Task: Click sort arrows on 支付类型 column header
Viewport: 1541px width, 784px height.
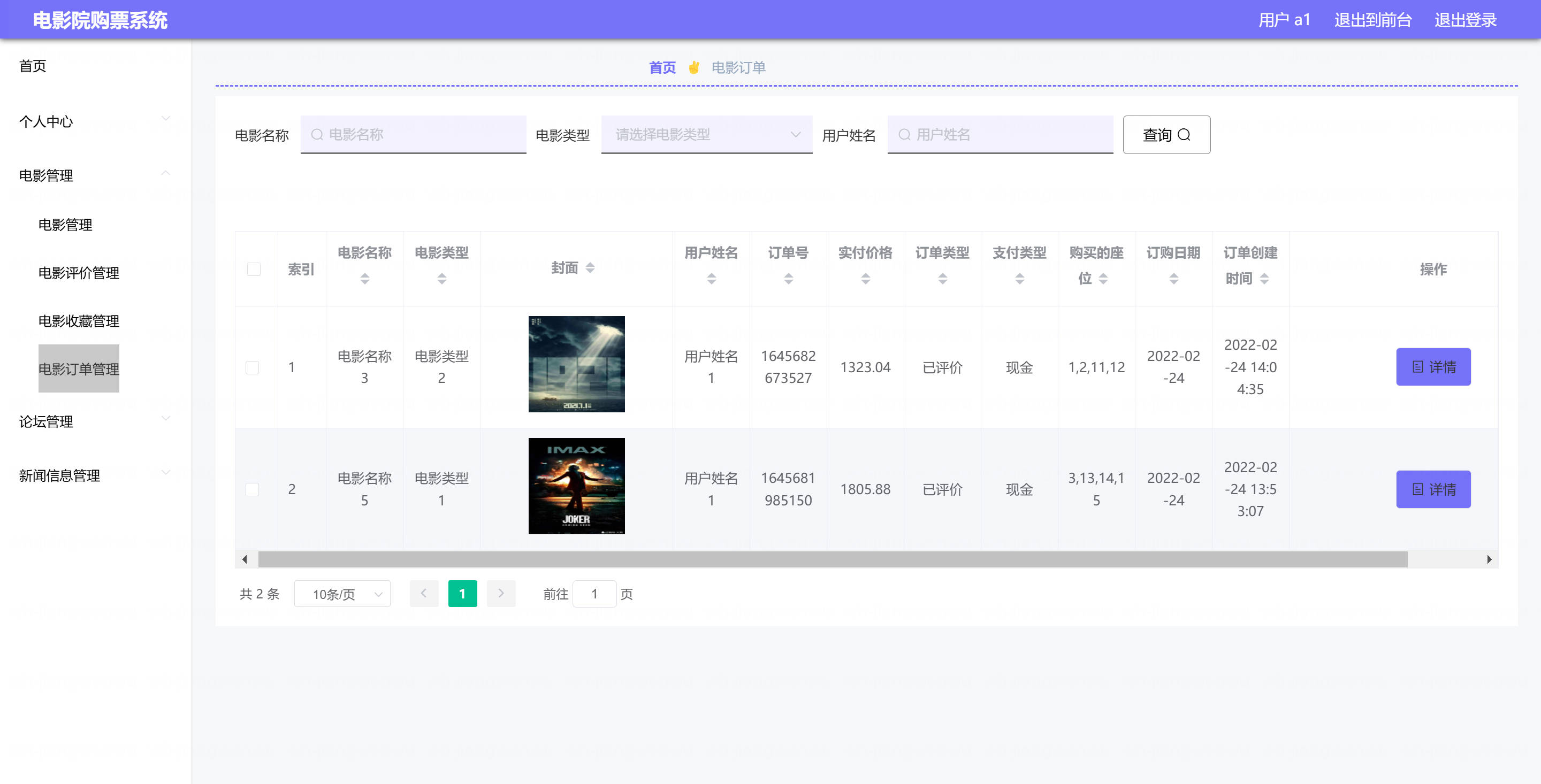Action: 1019,279
